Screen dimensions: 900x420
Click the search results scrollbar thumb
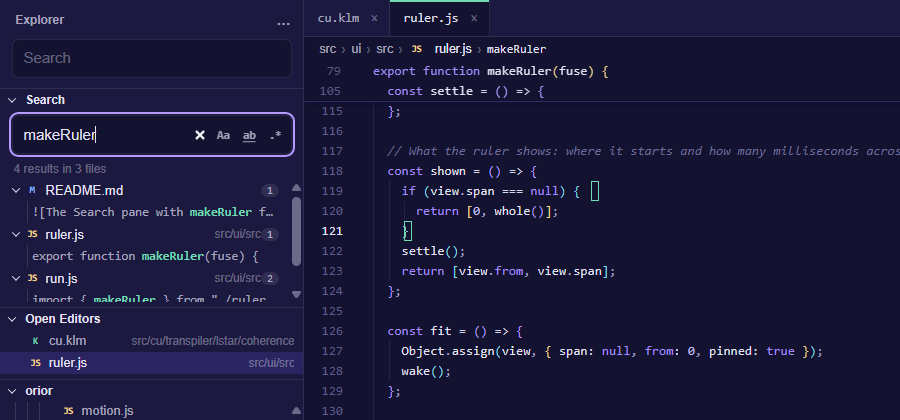coord(296,232)
